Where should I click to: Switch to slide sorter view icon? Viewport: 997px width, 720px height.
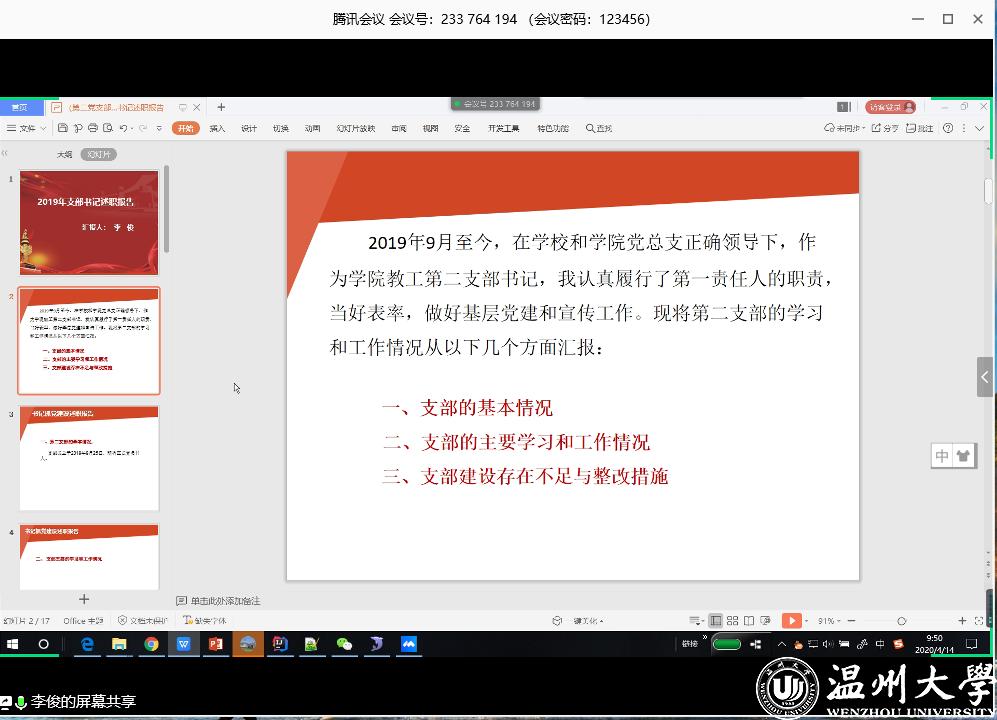click(x=733, y=621)
